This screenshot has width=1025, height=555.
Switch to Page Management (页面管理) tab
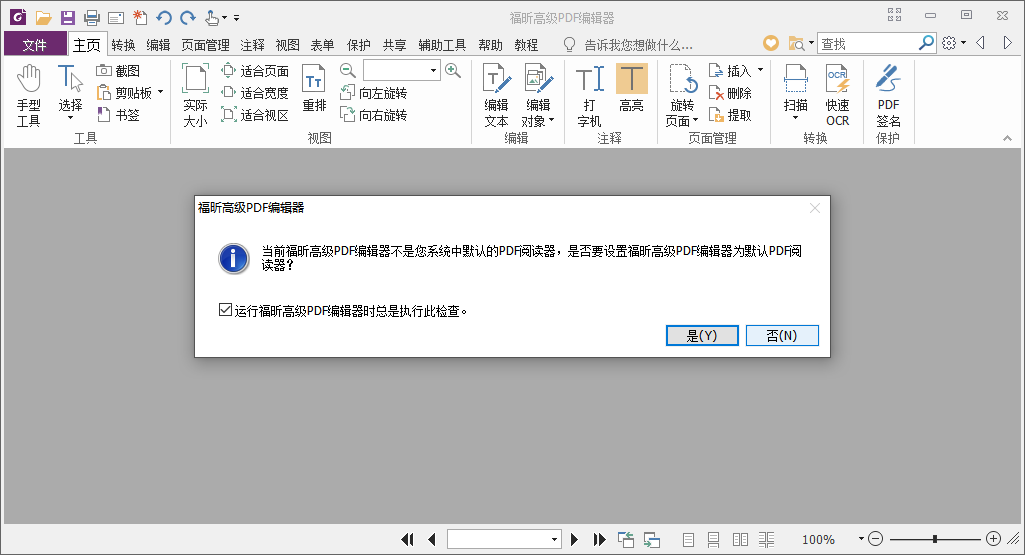[205, 44]
